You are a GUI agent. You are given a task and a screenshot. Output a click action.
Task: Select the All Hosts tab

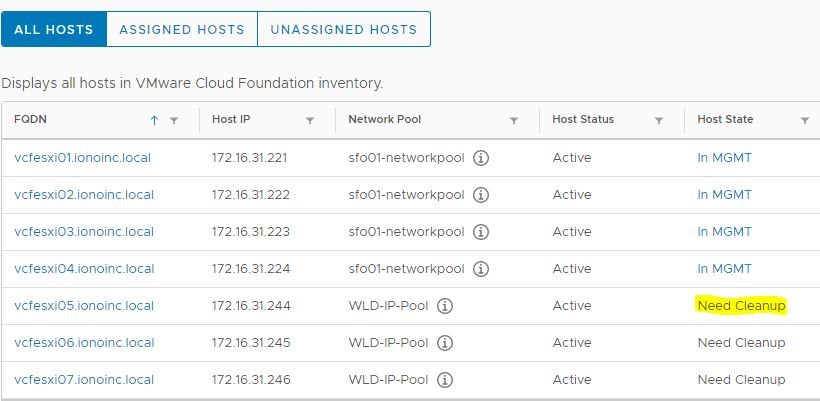tap(54, 29)
